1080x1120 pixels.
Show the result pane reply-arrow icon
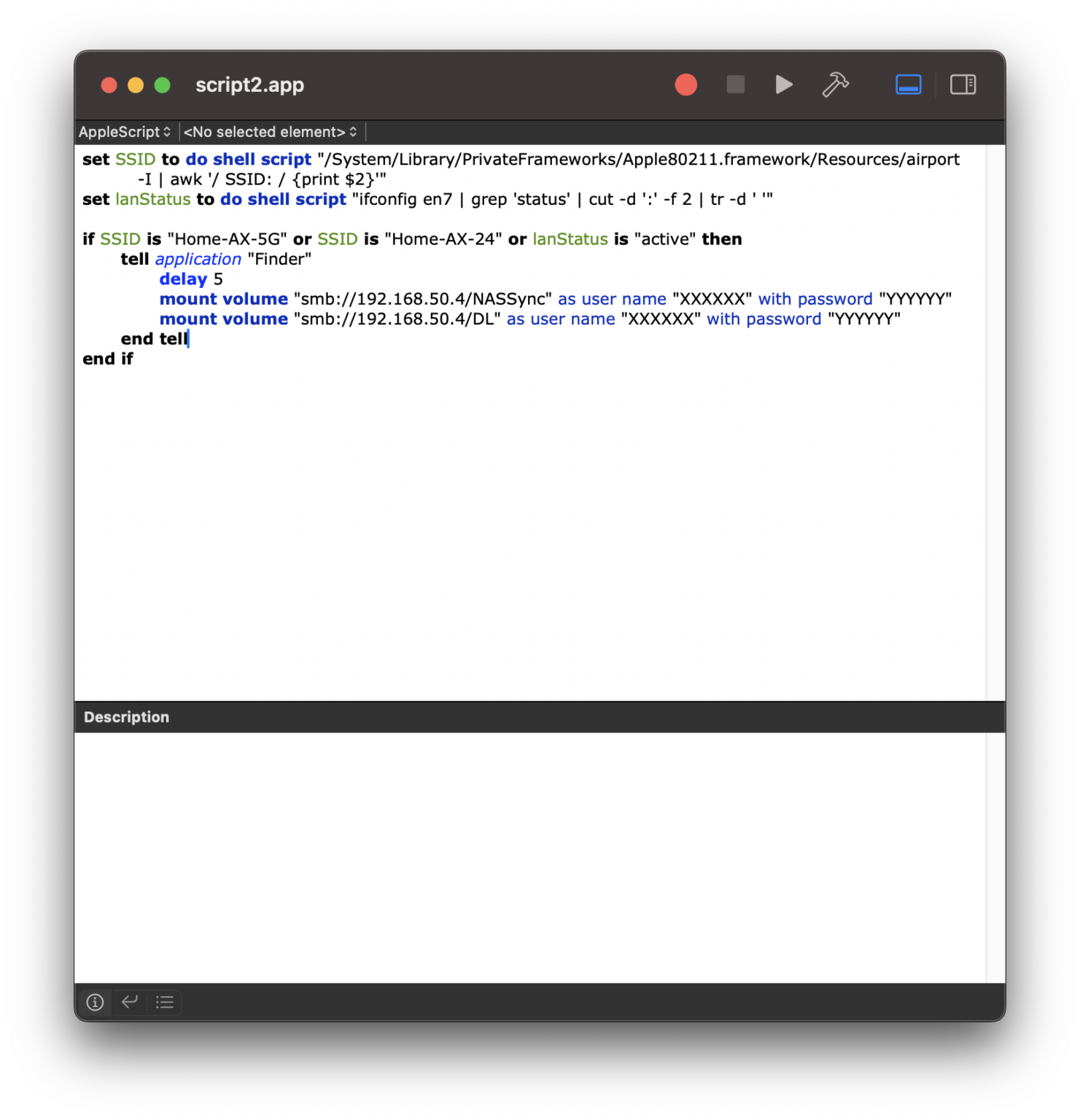(130, 1002)
